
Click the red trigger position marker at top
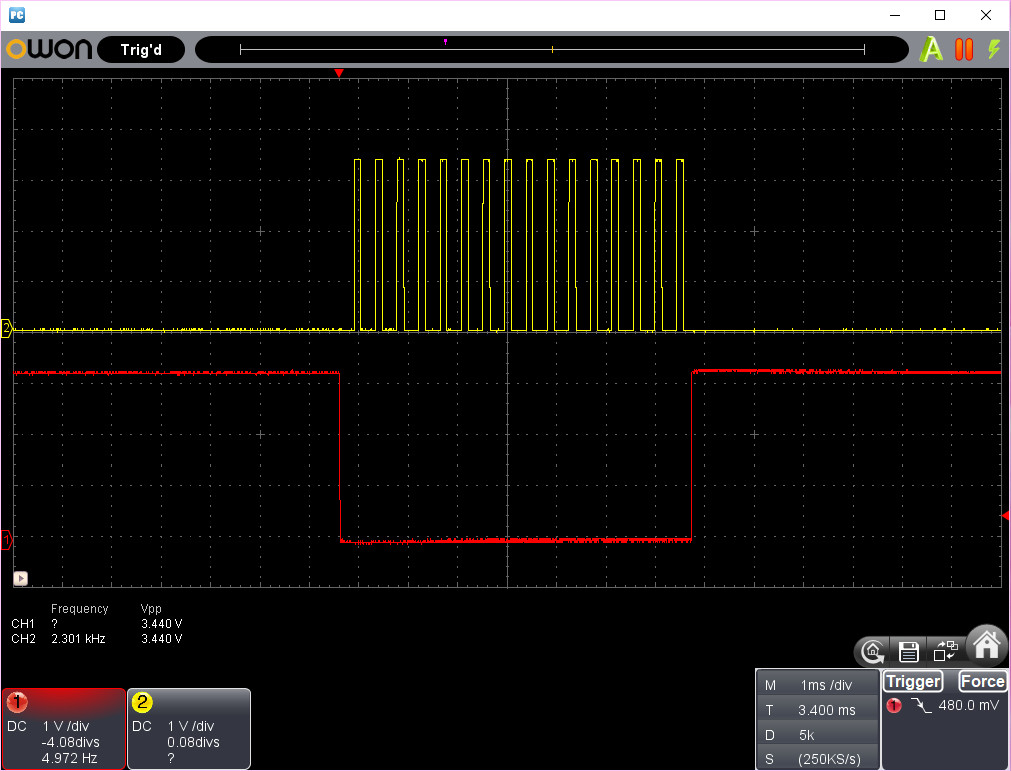(x=339, y=74)
